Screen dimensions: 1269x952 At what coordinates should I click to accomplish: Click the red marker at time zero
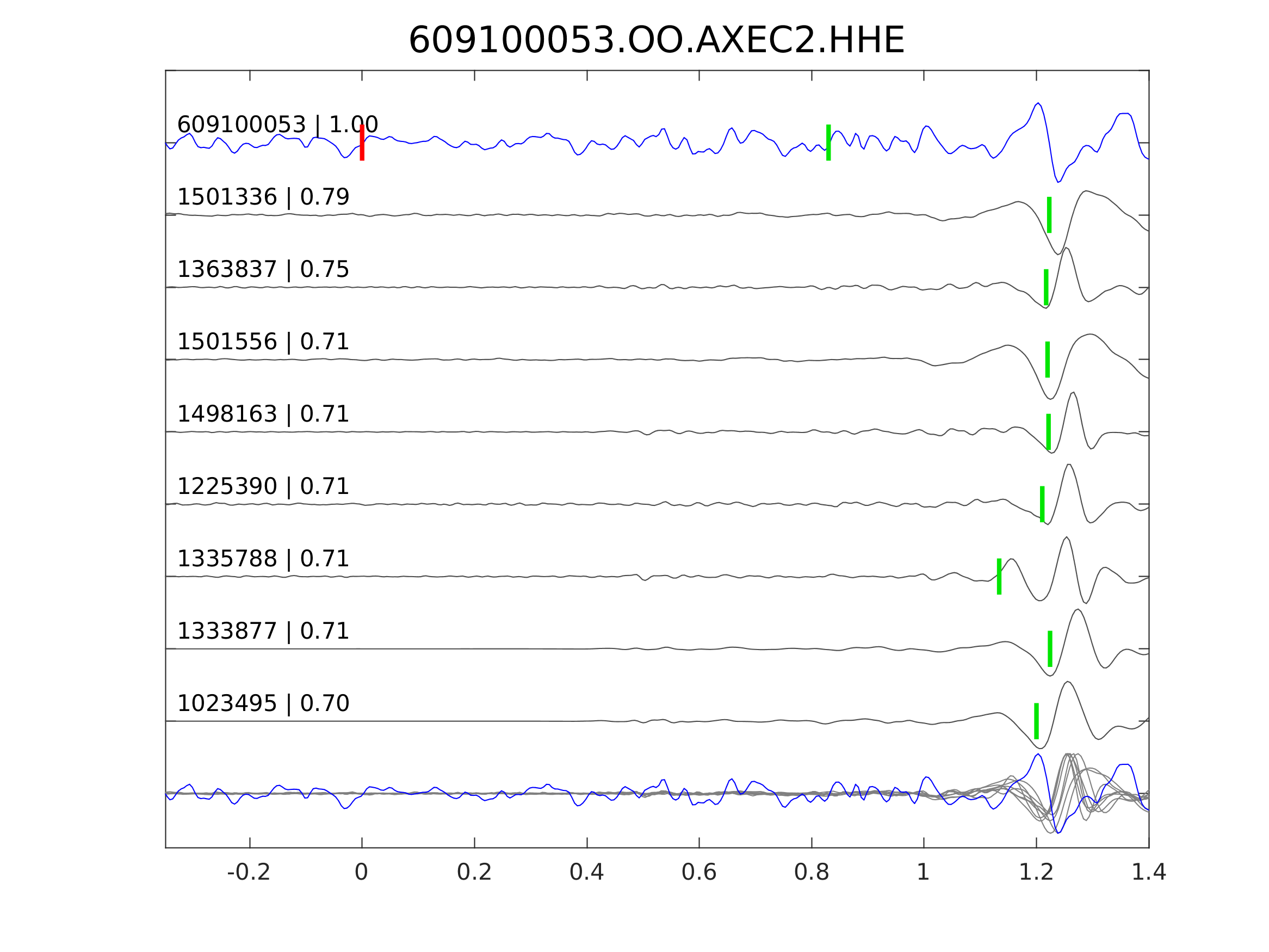tap(362, 143)
